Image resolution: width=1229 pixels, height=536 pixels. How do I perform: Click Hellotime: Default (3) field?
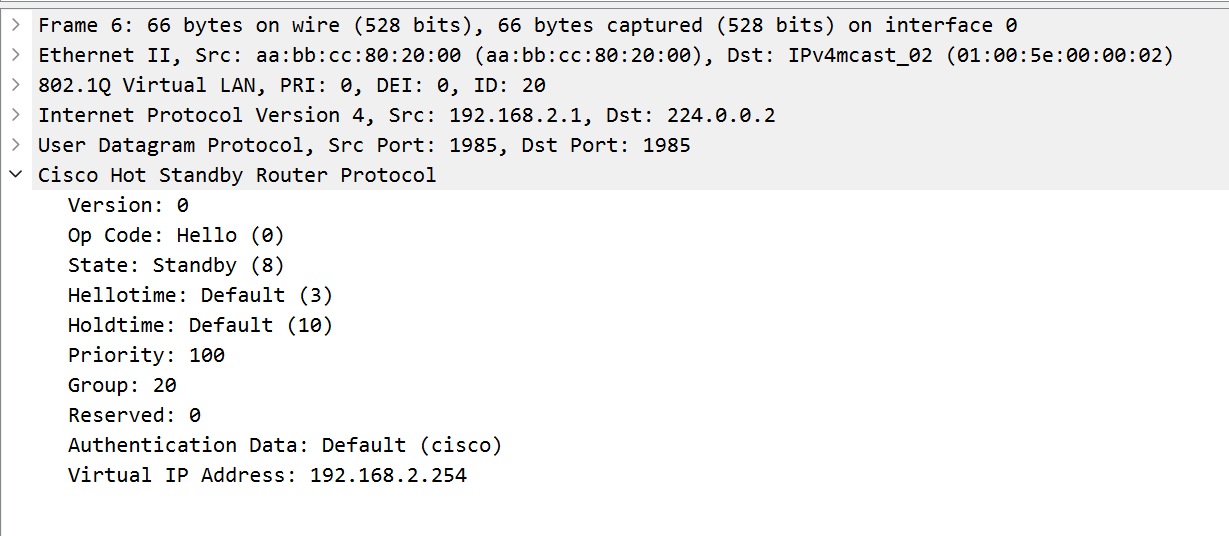point(200,295)
